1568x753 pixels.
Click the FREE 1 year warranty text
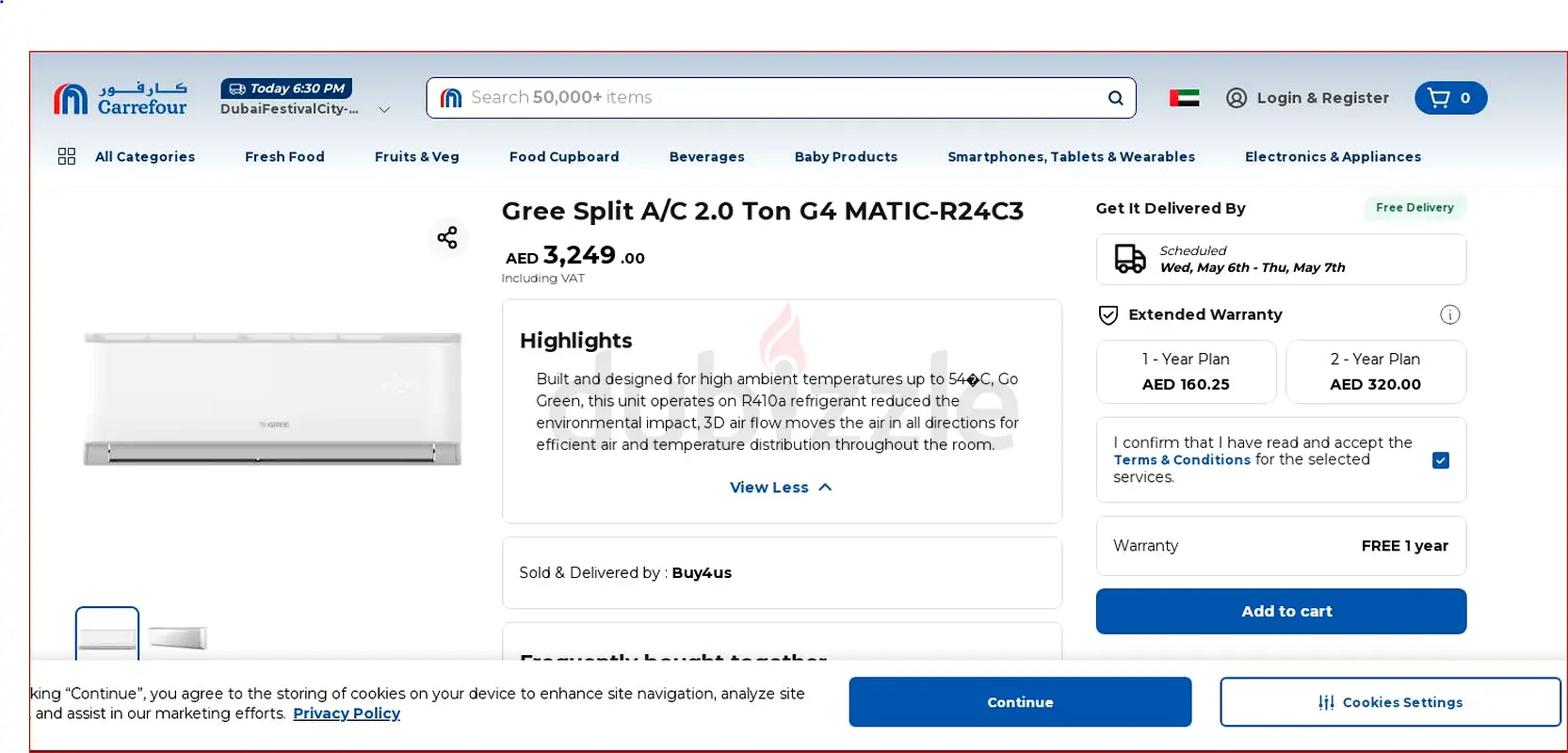click(x=1405, y=546)
